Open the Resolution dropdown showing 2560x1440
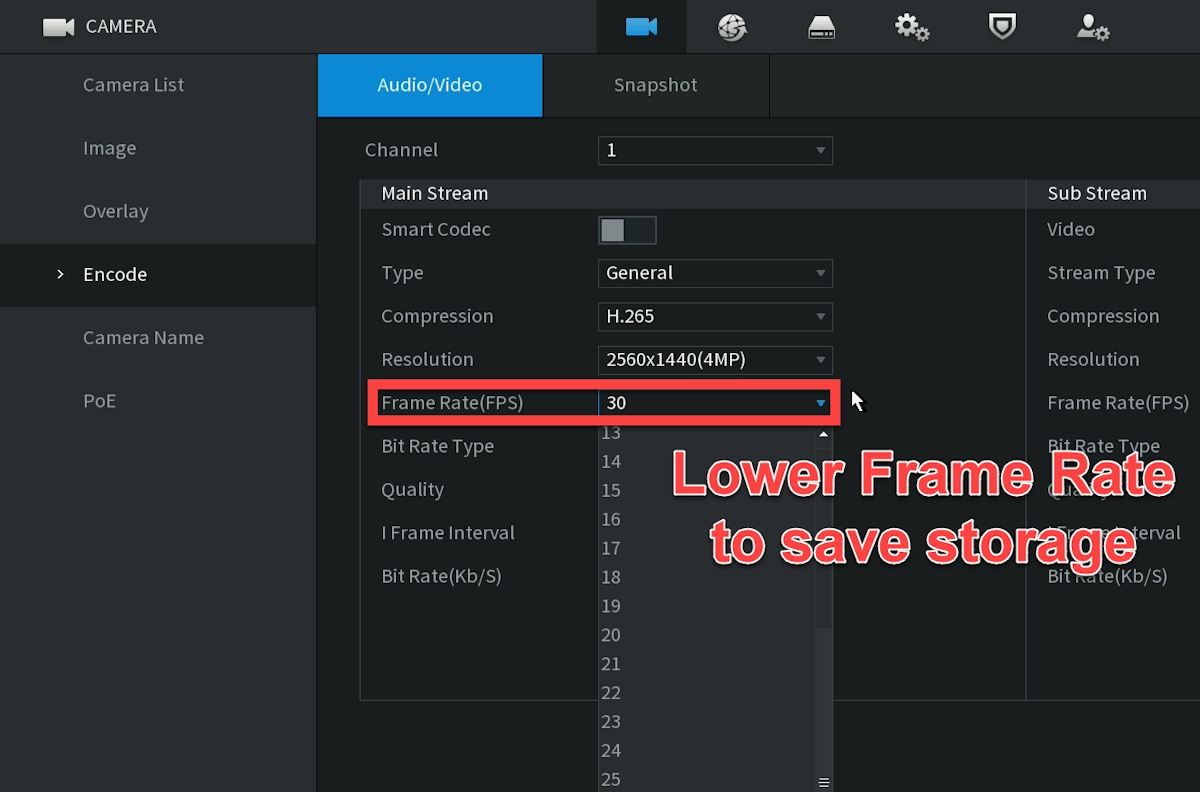Screen dimensions: 1200x792 (x=715, y=360)
